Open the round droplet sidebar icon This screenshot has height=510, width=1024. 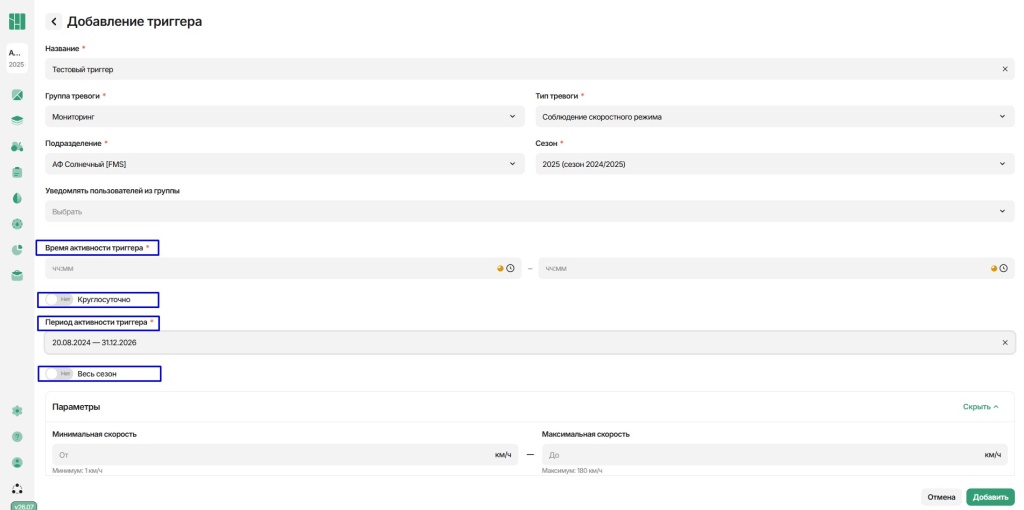tap(17, 224)
